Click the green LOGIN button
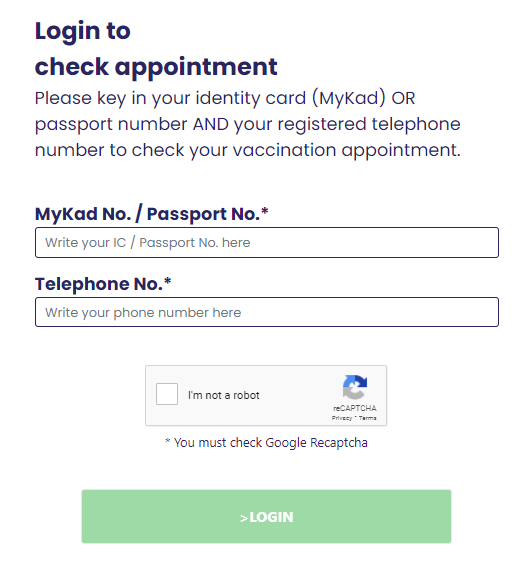The image size is (532, 574). coord(266,517)
